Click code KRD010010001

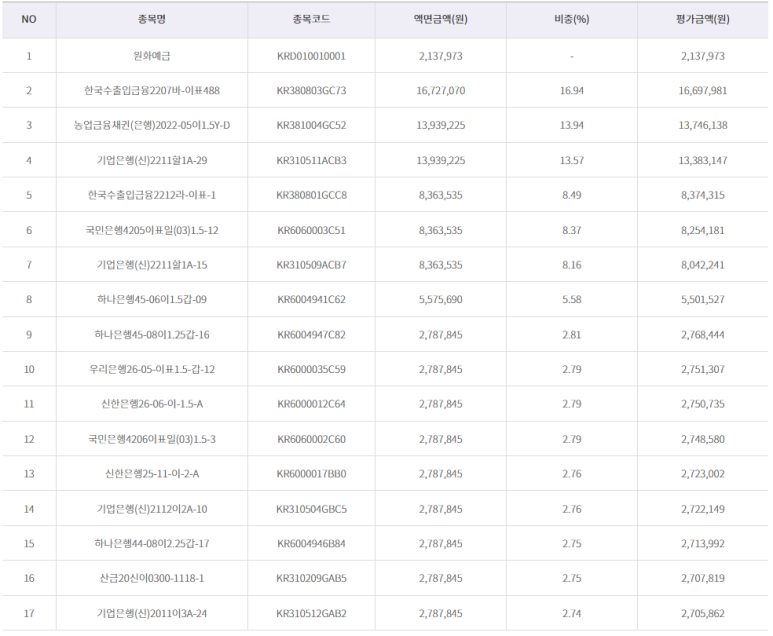[311, 56]
